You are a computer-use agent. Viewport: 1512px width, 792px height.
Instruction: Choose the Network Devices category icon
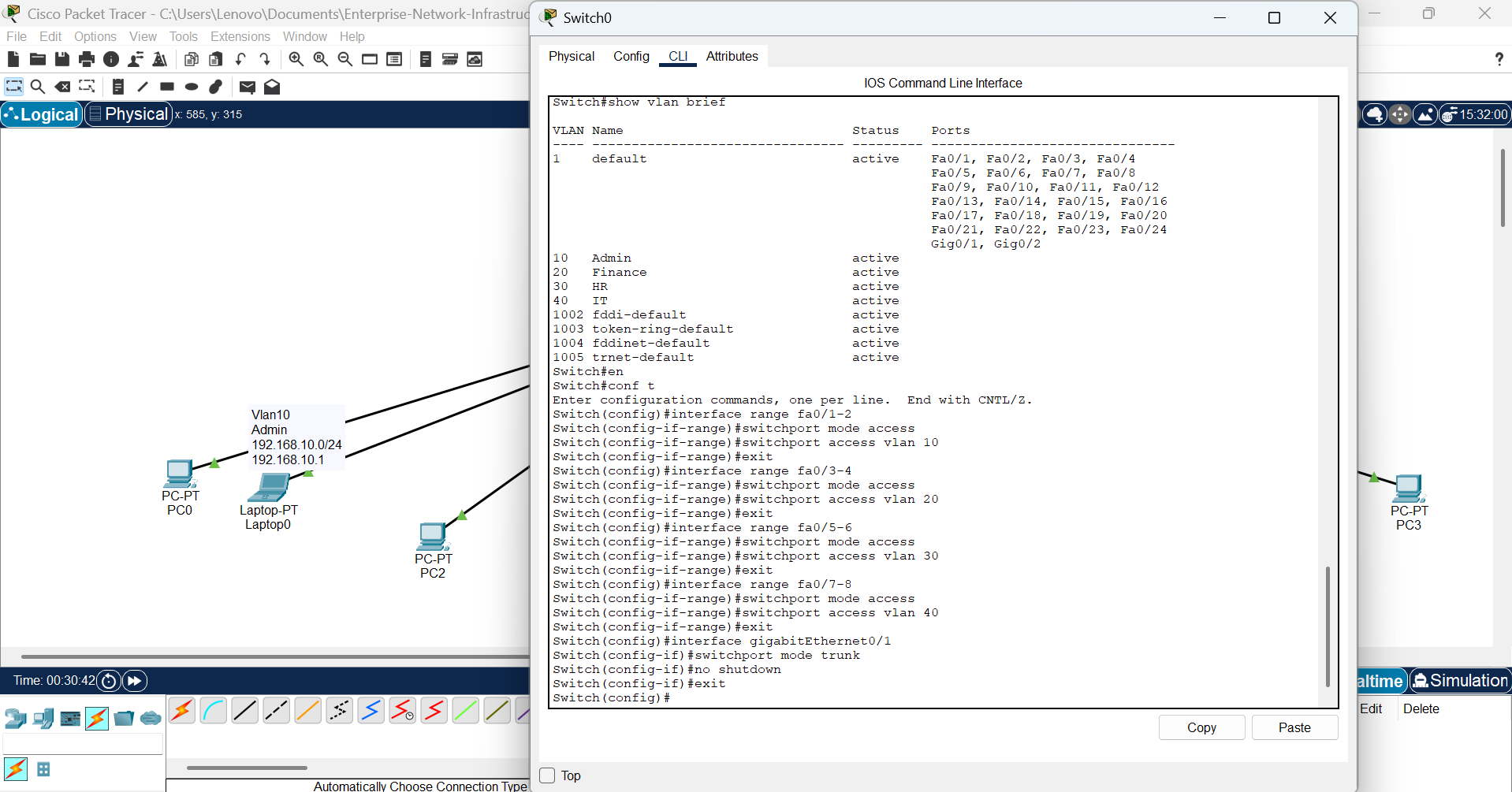pyautogui.click(x=15, y=718)
